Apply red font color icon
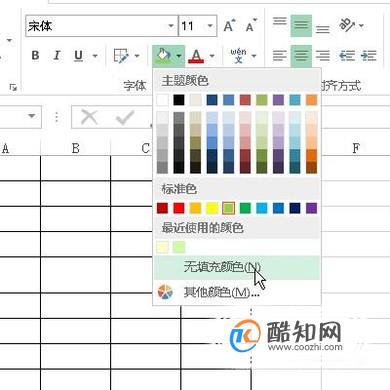 click(196, 56)
